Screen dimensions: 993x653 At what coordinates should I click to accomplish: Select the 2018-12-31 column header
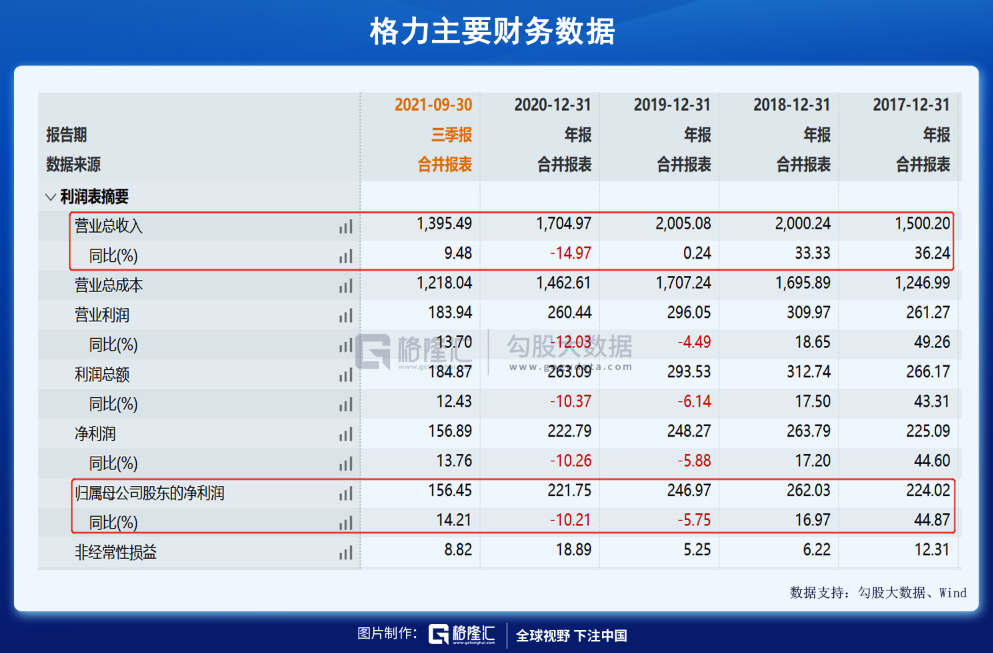(792, 105)
